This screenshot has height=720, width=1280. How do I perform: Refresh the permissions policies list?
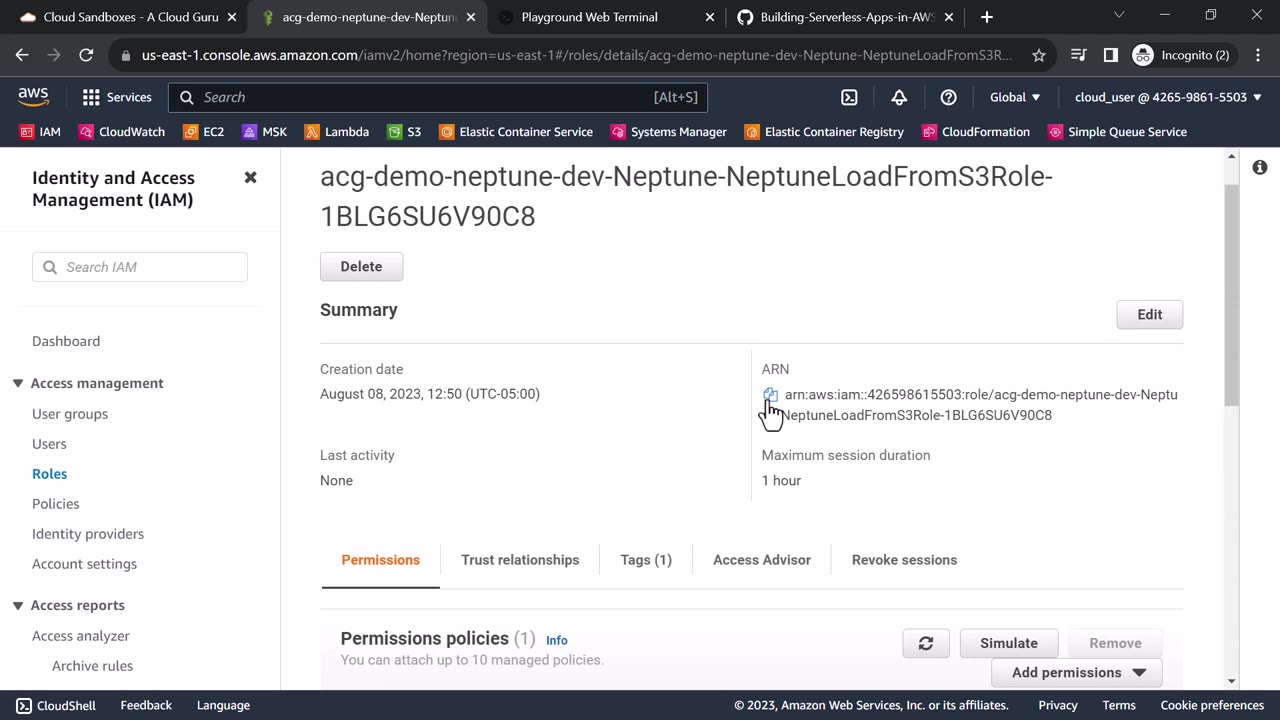[926, 643]
